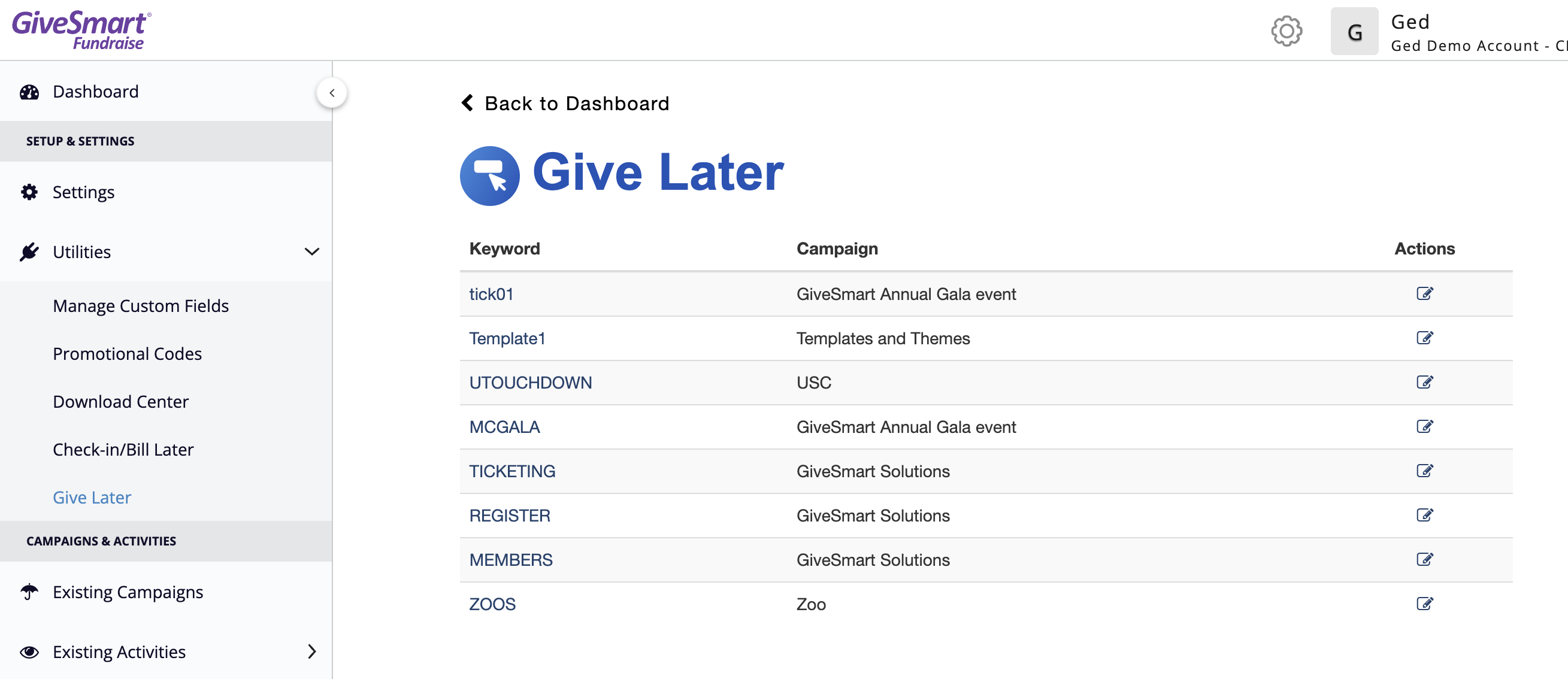Expand the Existing Activities submenu
This screenshot has width=1568, height=679.
(x=311, y=651)
